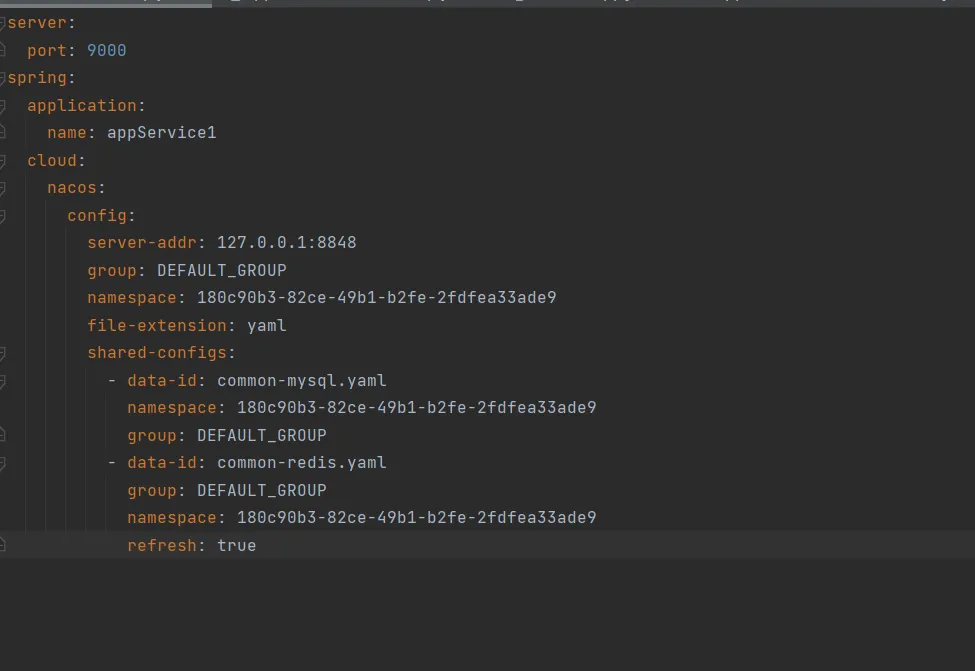
Task: Collapse the common-redis.yaml entry fold marker
Action: coord(3,463)
